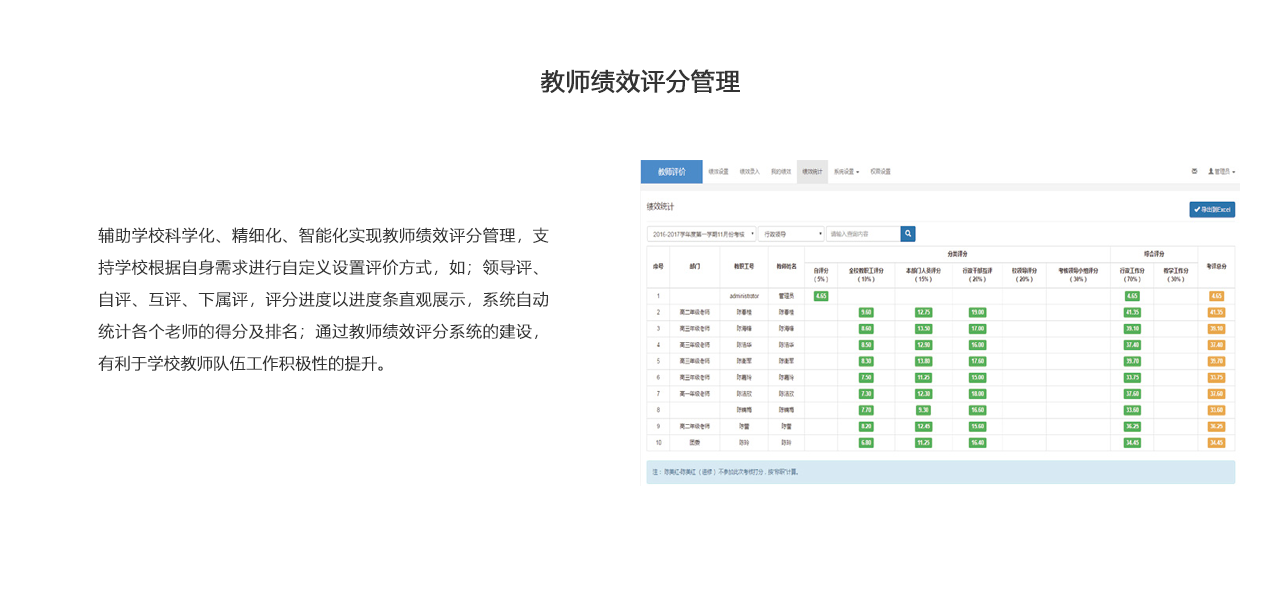Click the orange 41.35 total score badge
Screen dimensions: 1280x607
coord(1216,313)
